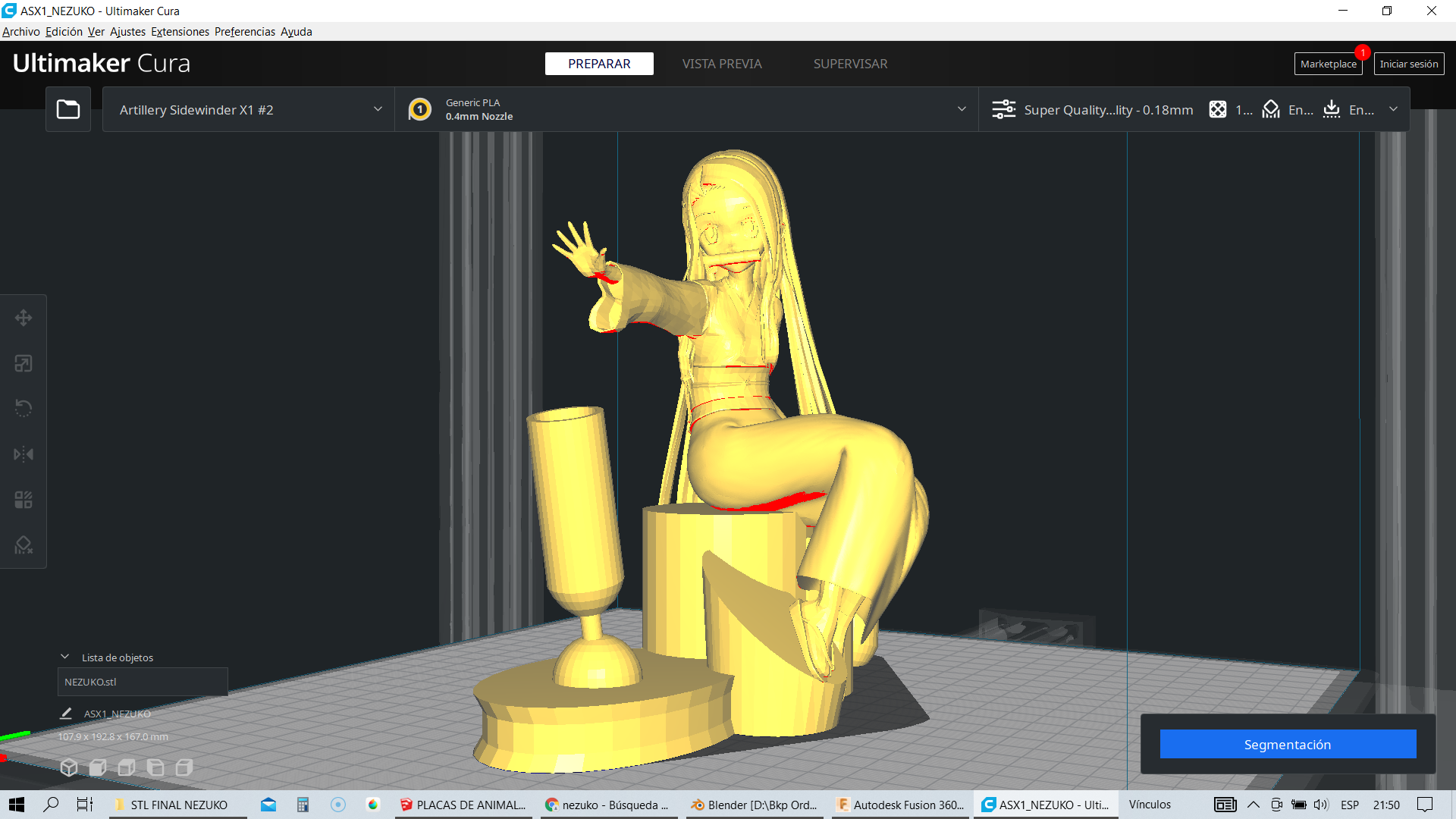
Task: Select the Scale tool in left toolbar
Action: tap(24, 363)
